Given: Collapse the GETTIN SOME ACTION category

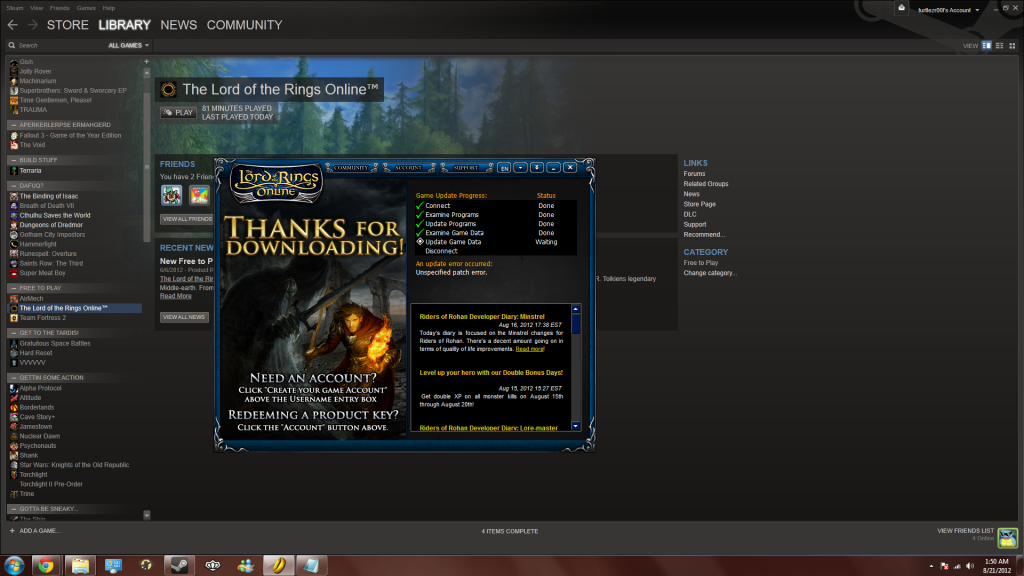Looking at the screenshot, I should [x=13, y=377].
